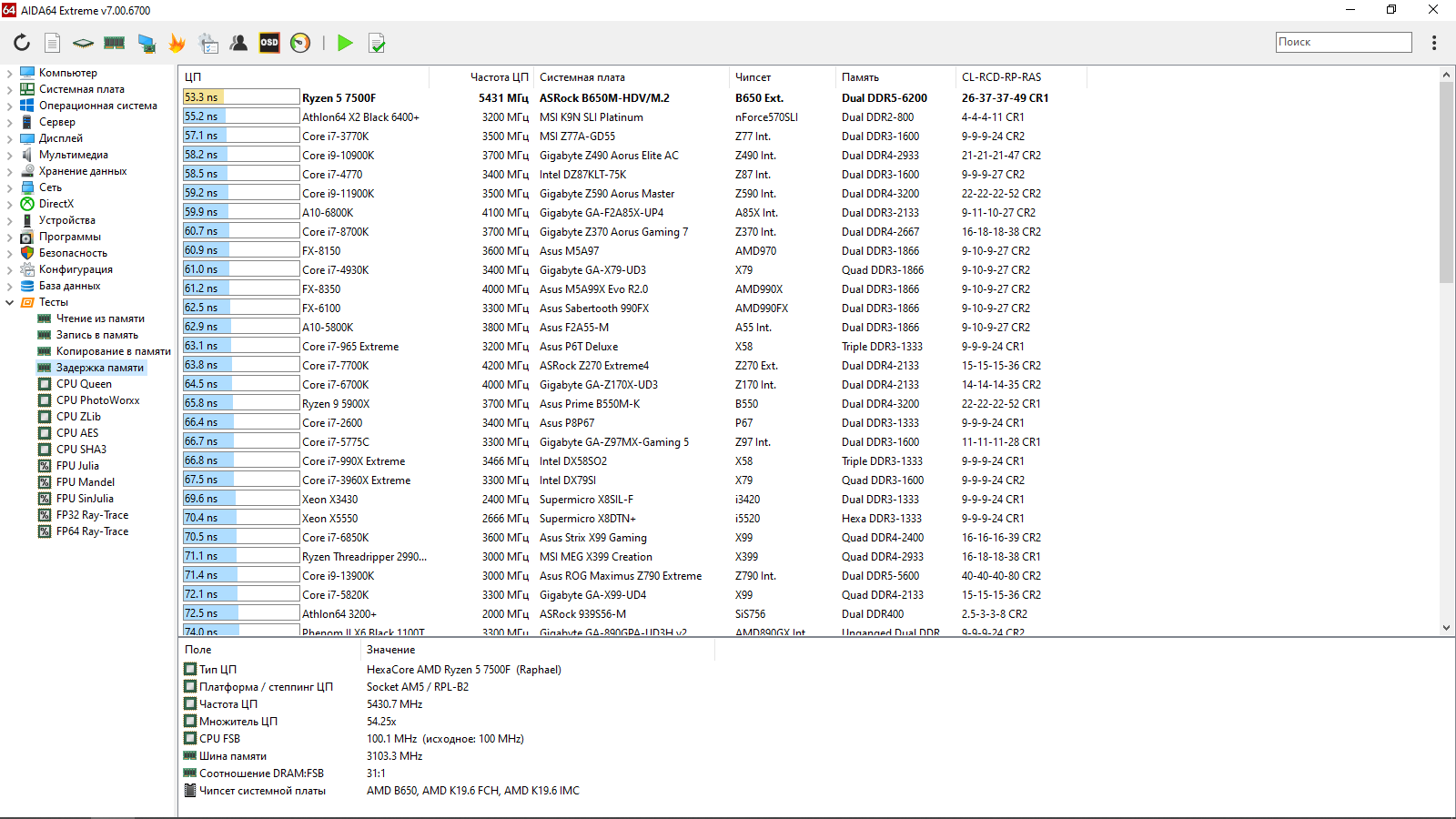Sort by the CL-RCD-RP-RAS column header
Viewport: 1456px width, 819px height.
coord(1019,77)
